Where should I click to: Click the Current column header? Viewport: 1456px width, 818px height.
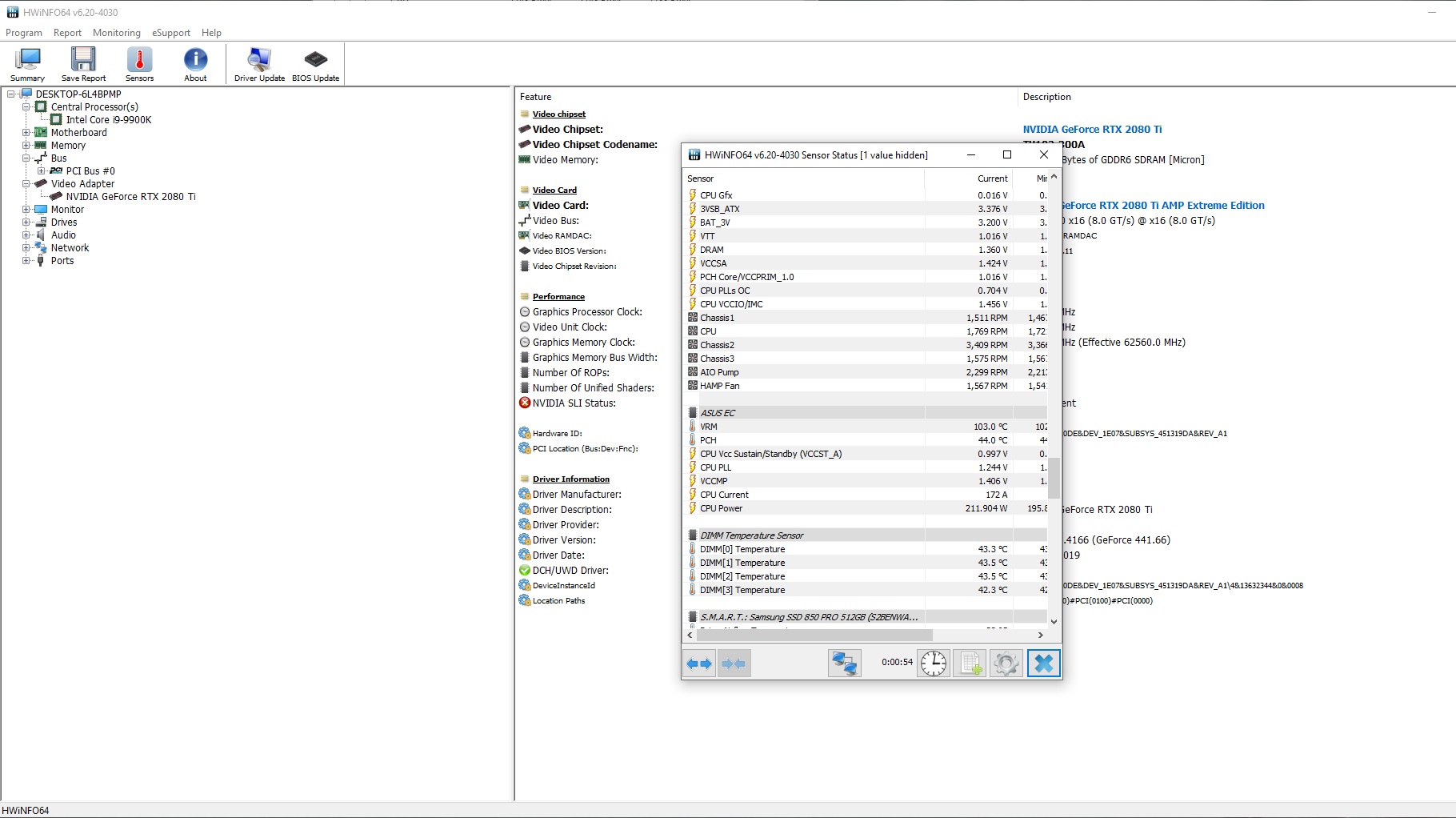tap(969, 178)
